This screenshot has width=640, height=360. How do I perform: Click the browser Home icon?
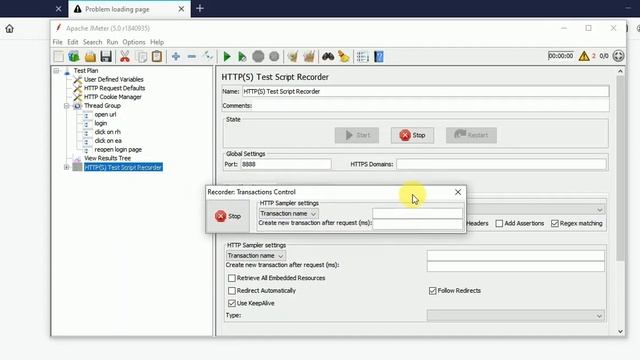coord(9,29)
